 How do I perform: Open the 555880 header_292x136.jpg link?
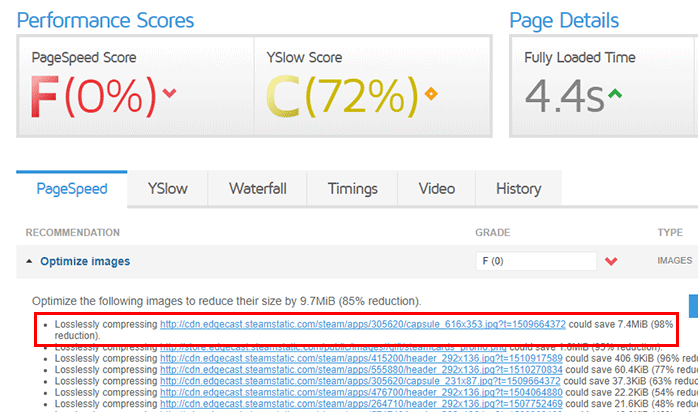pos(361,370)
